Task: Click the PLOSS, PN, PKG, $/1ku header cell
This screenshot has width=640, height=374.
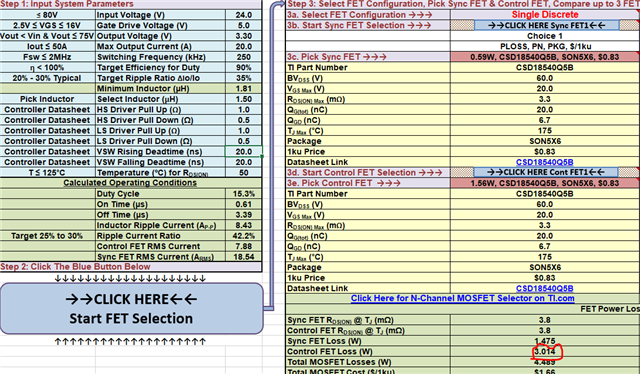Action: click(x=545, y=47)
